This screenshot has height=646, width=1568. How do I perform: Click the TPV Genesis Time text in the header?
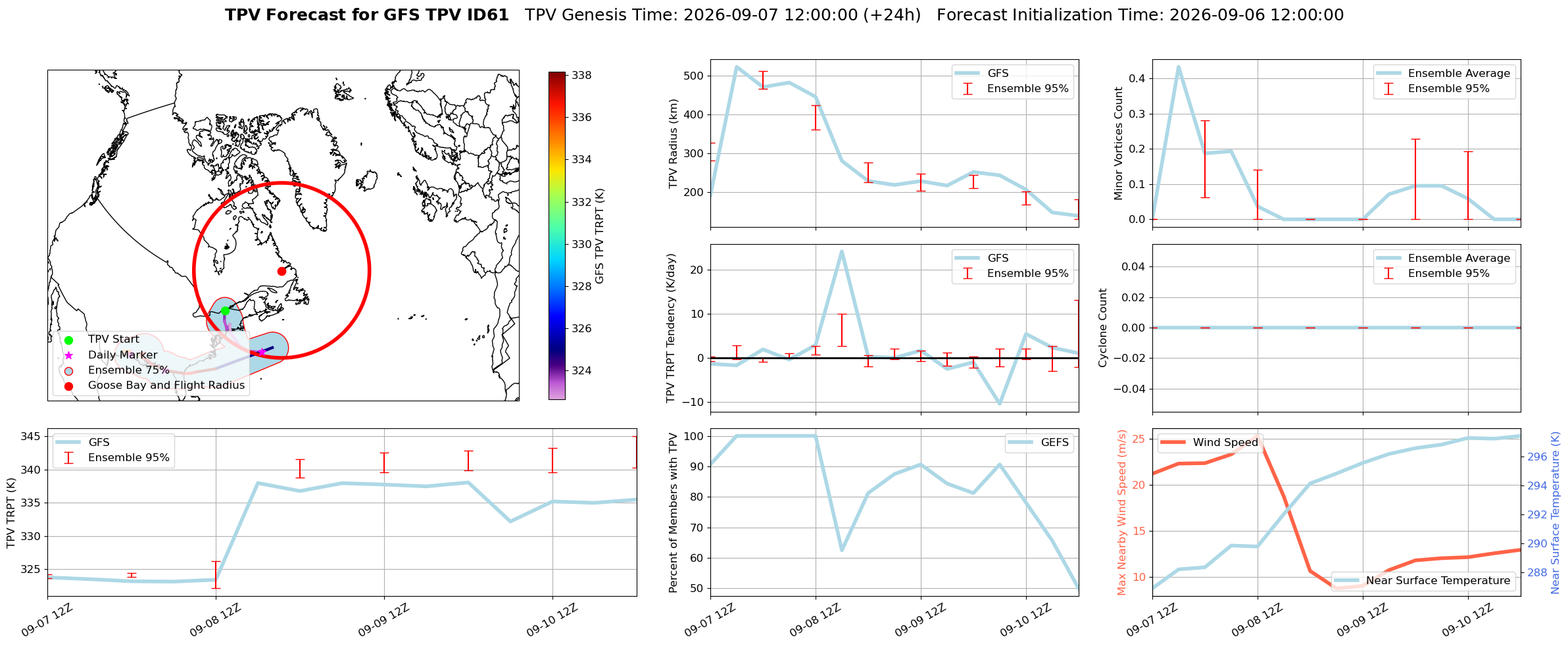(723, 15)
